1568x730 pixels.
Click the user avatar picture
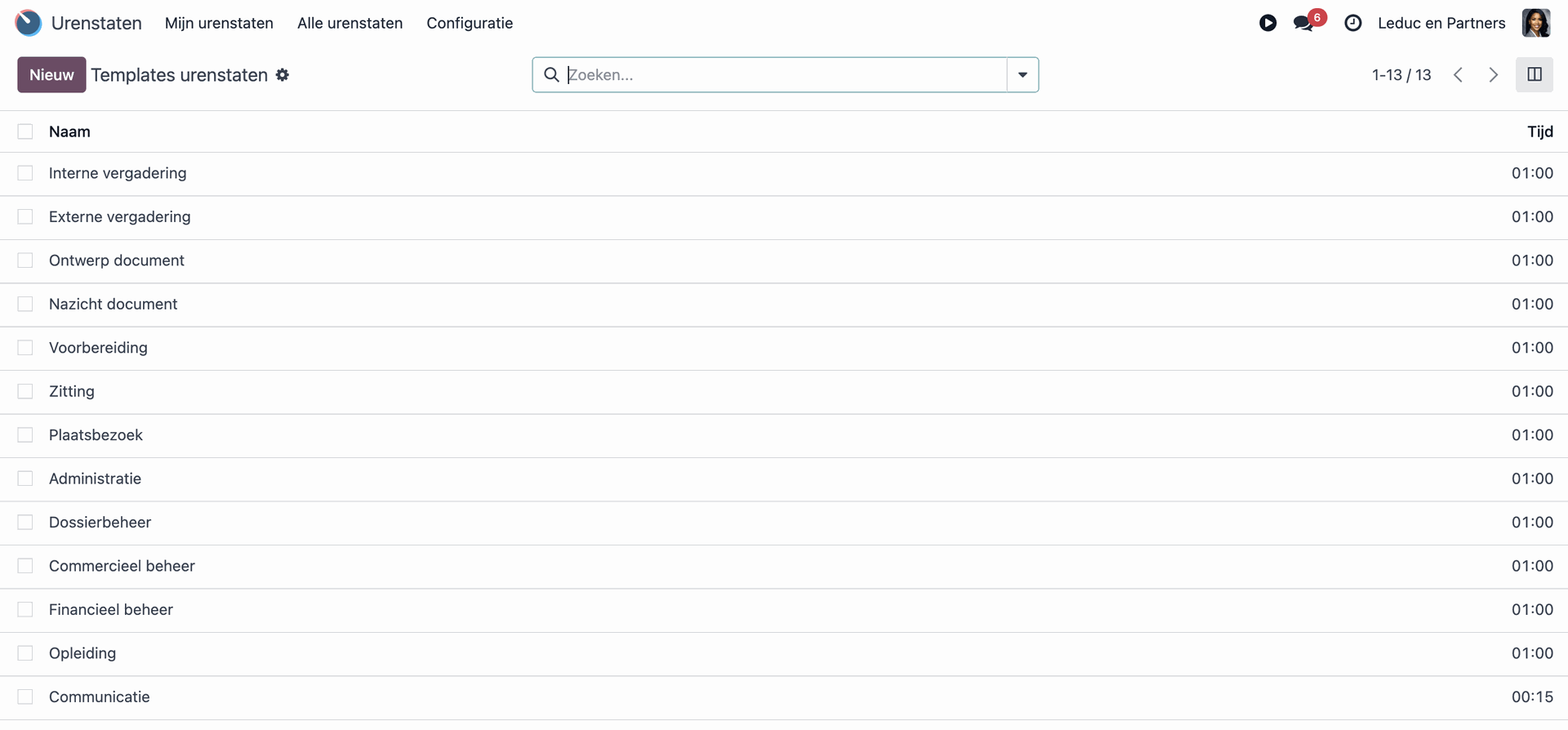point(1536,23)
